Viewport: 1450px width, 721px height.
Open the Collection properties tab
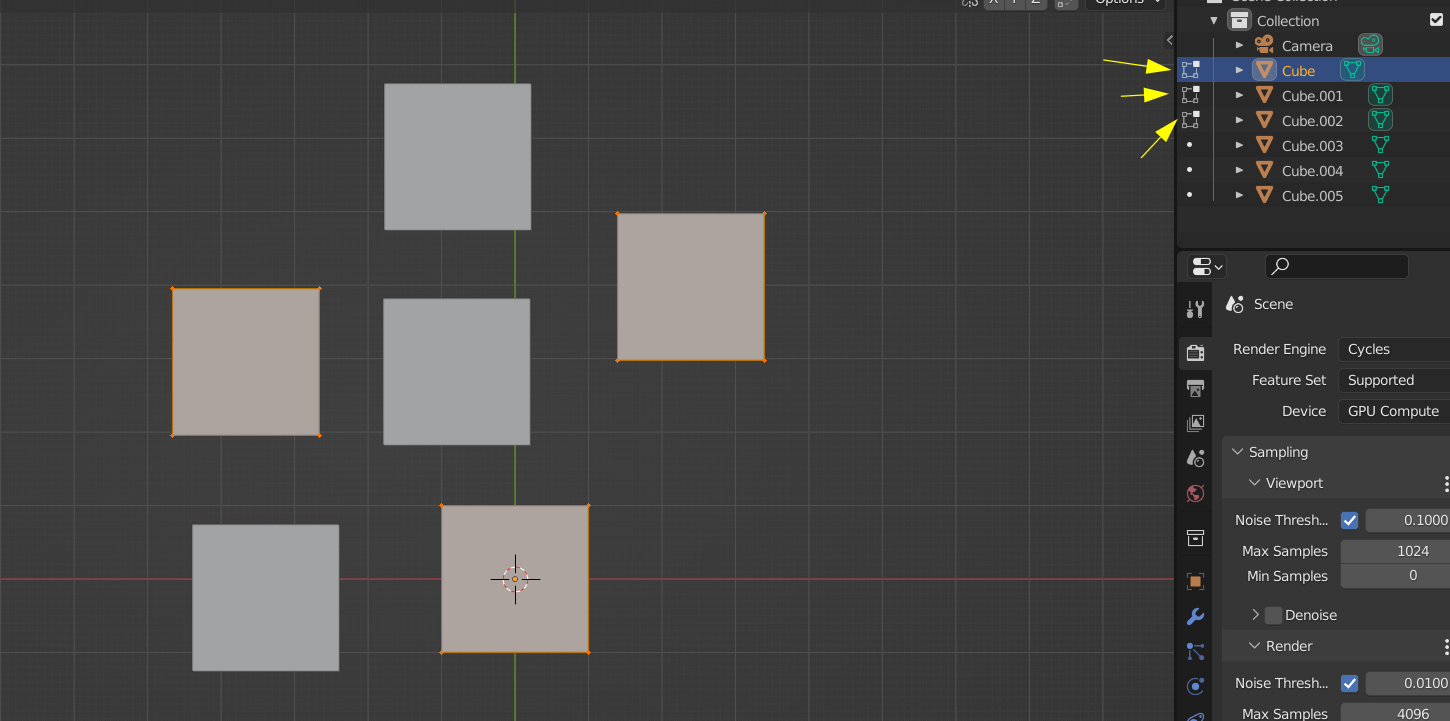click(x=1195, y=538)
